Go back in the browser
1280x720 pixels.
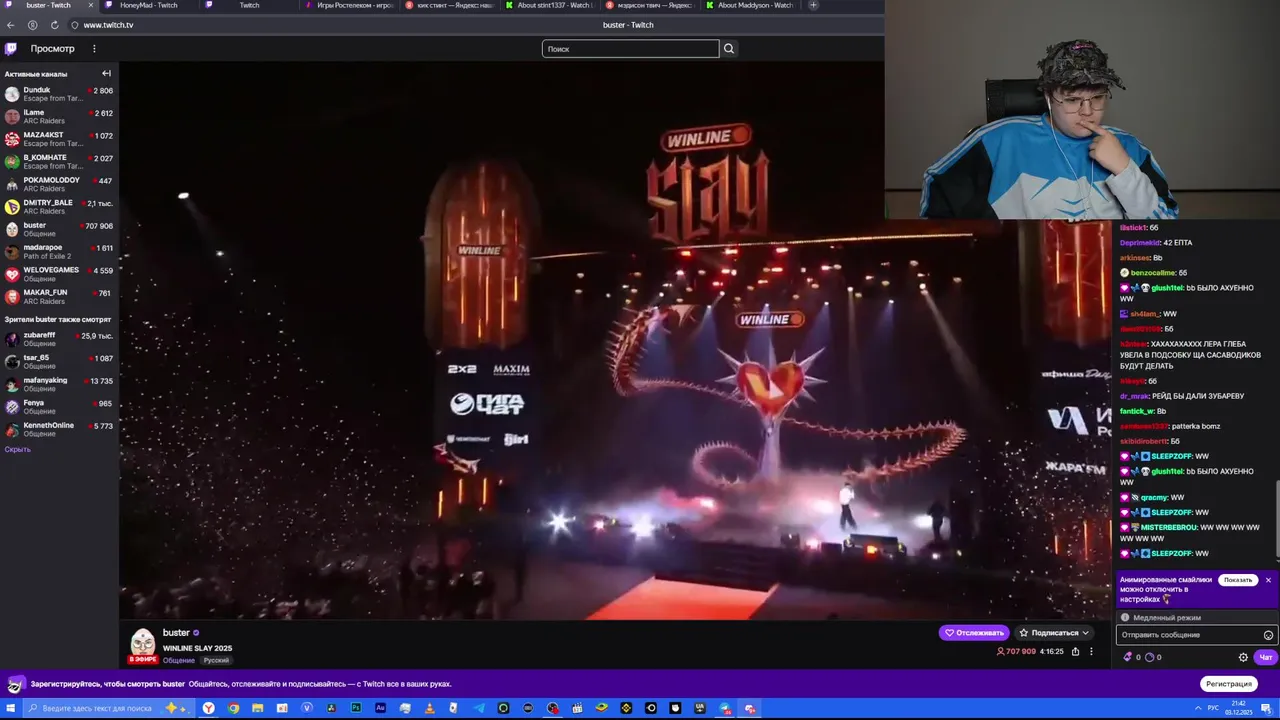[x=11, y=25]
